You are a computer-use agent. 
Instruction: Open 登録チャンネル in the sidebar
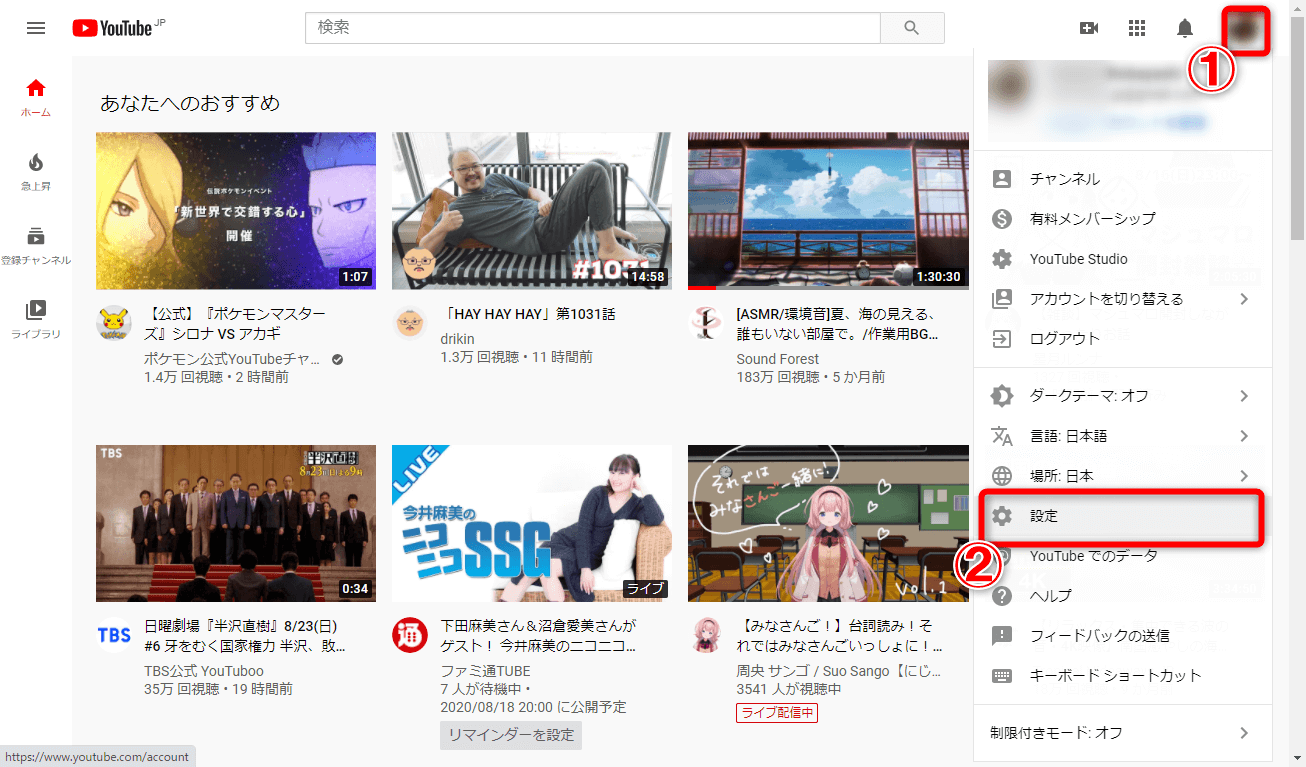point(36,245)
